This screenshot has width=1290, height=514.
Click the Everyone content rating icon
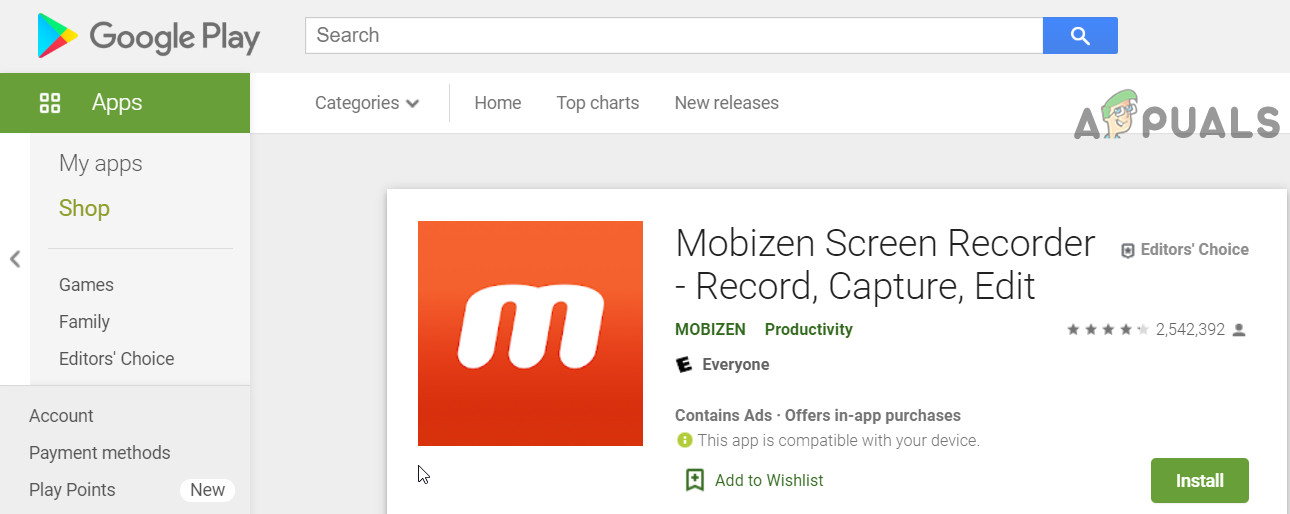point(684,365)
